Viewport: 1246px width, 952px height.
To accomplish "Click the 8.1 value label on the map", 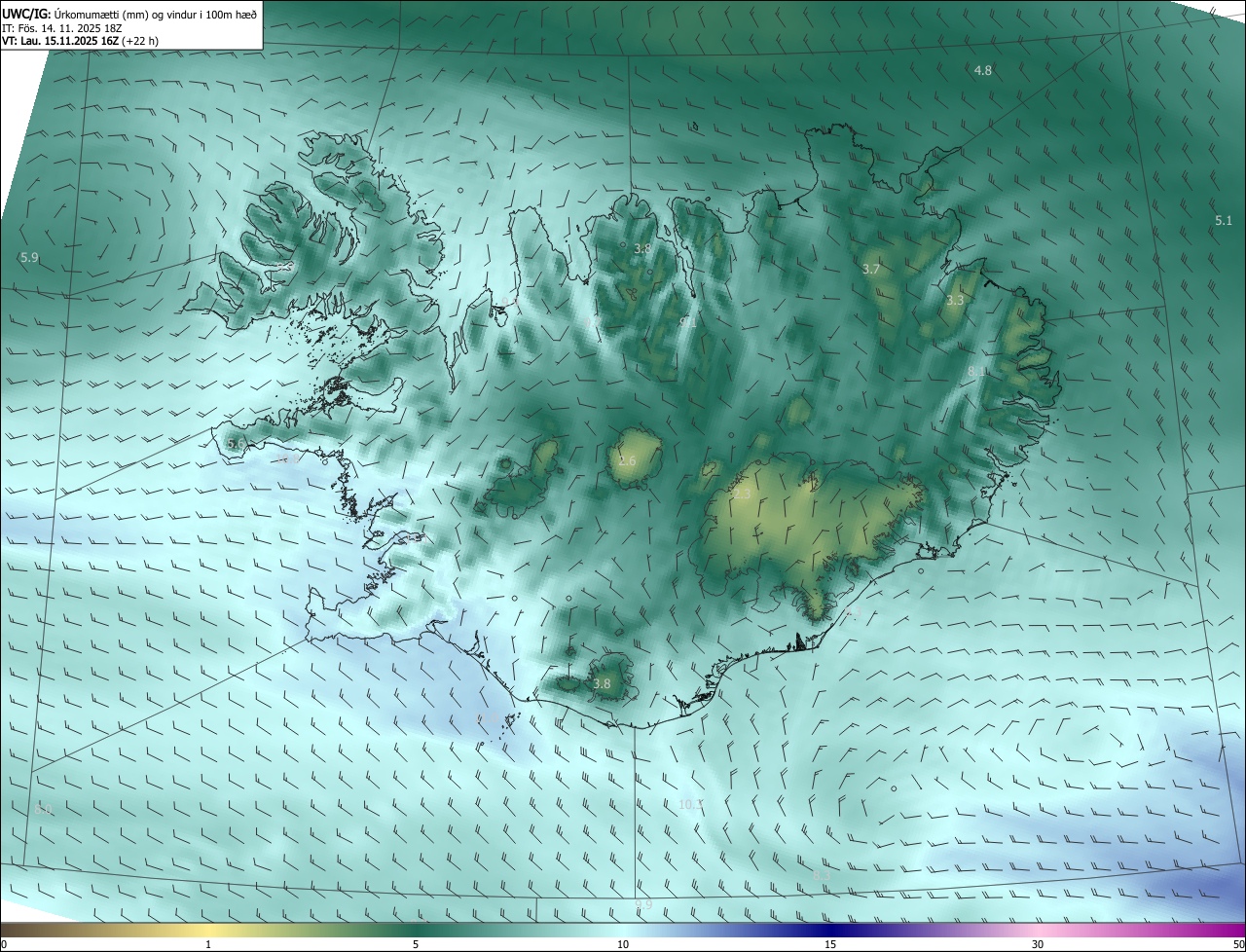I will point(976,372).
